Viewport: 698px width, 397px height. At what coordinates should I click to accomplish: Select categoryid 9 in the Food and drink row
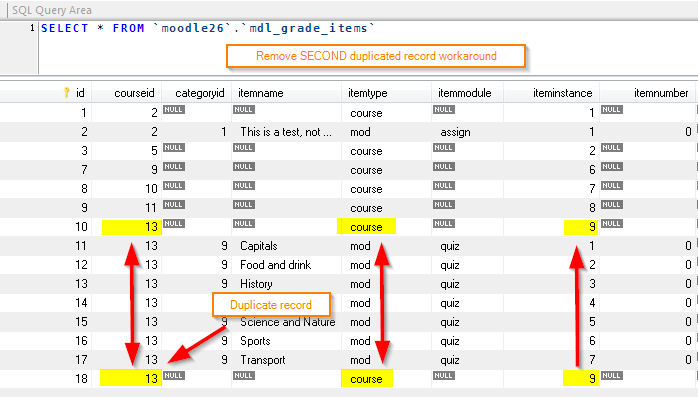(224, 265)
